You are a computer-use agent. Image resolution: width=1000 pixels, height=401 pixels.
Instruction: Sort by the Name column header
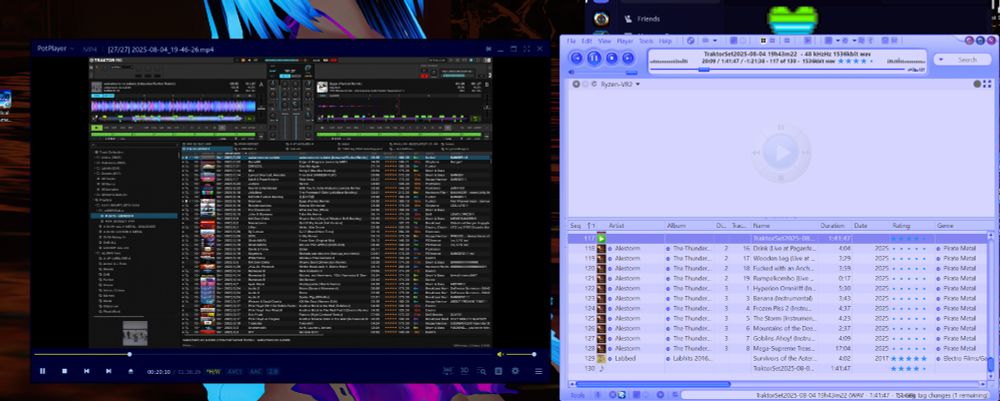761,226
